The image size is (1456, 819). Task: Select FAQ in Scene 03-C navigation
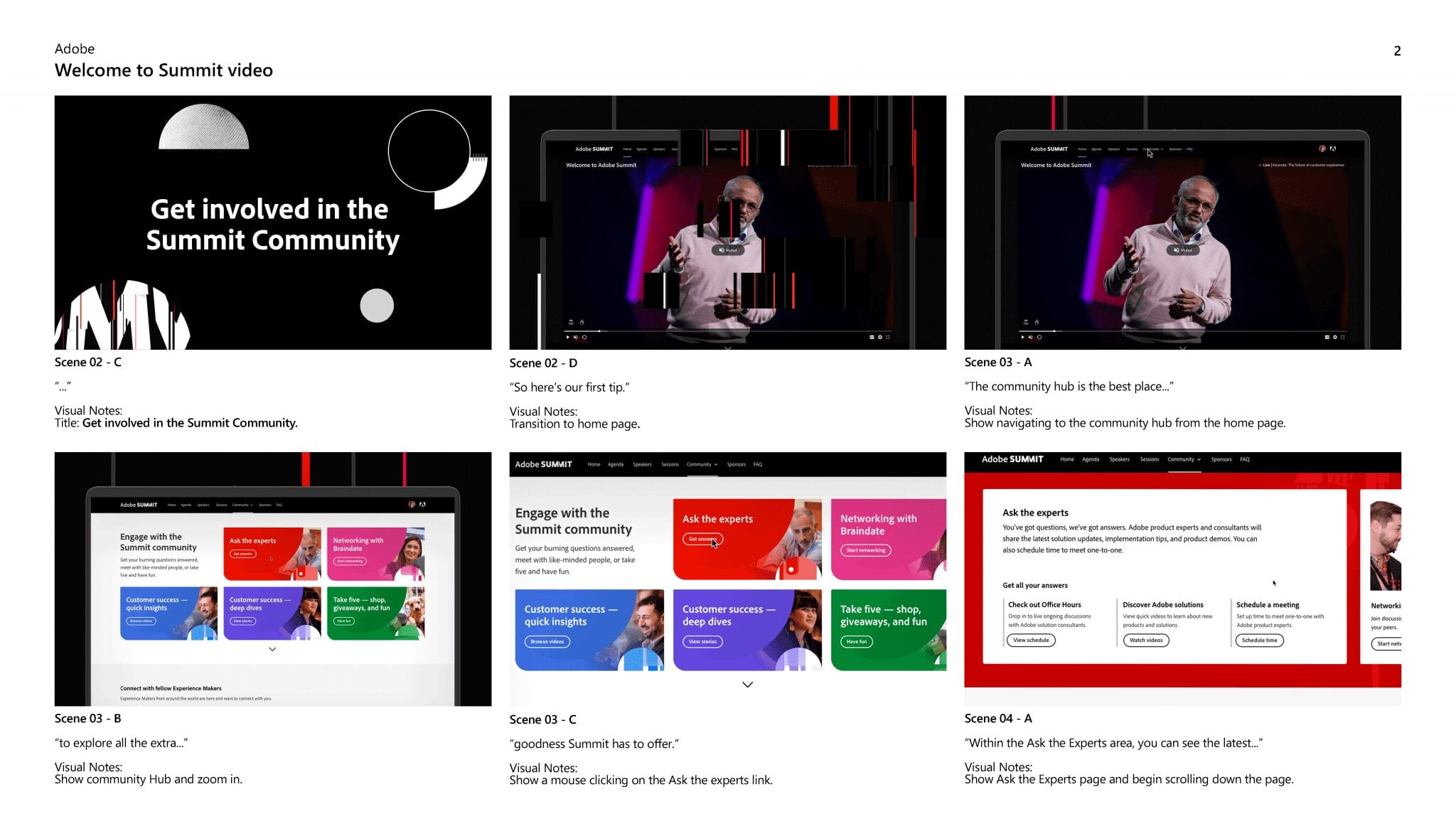[758, 464]
